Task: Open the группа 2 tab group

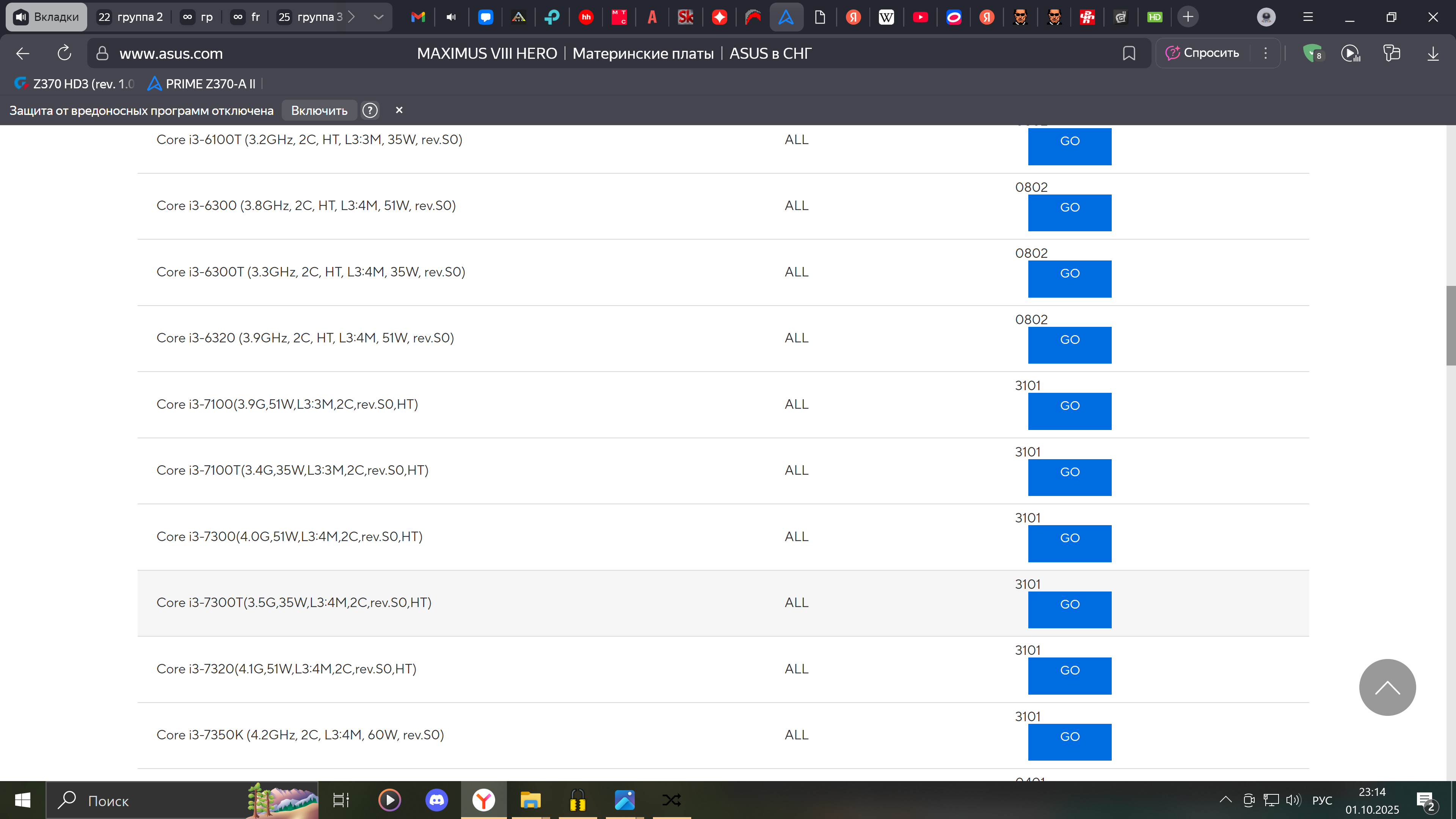Action: tap(131, 17)
